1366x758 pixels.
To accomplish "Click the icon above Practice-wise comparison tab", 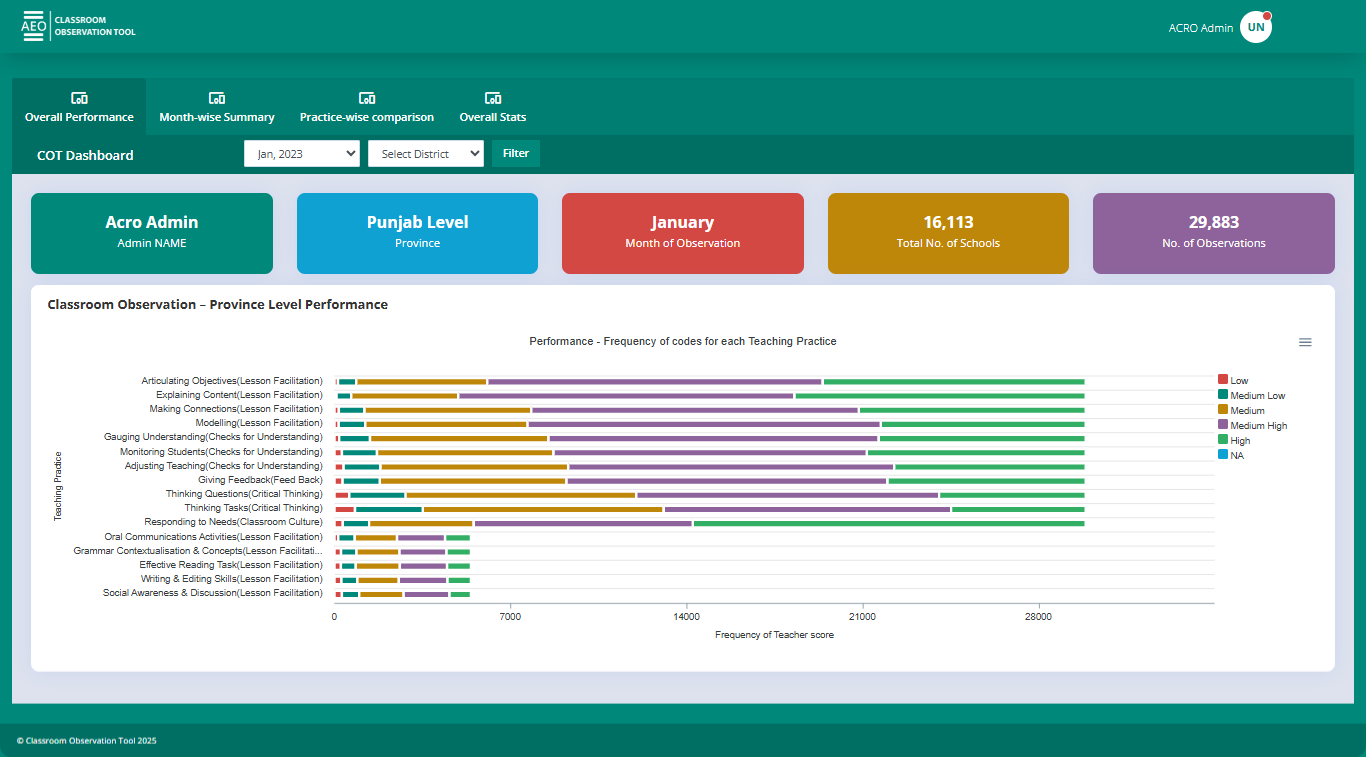I will coord(367,98).
